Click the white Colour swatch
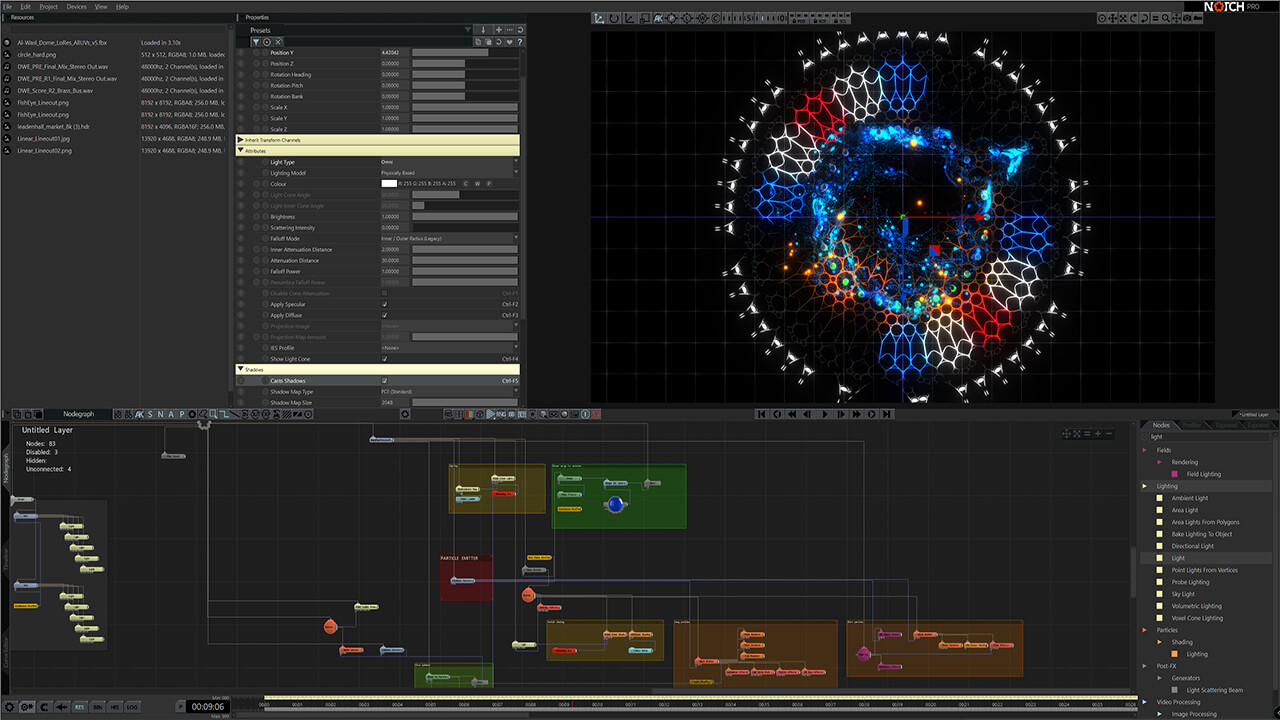This screenshot has height=720, width=1280. point(389,184)
